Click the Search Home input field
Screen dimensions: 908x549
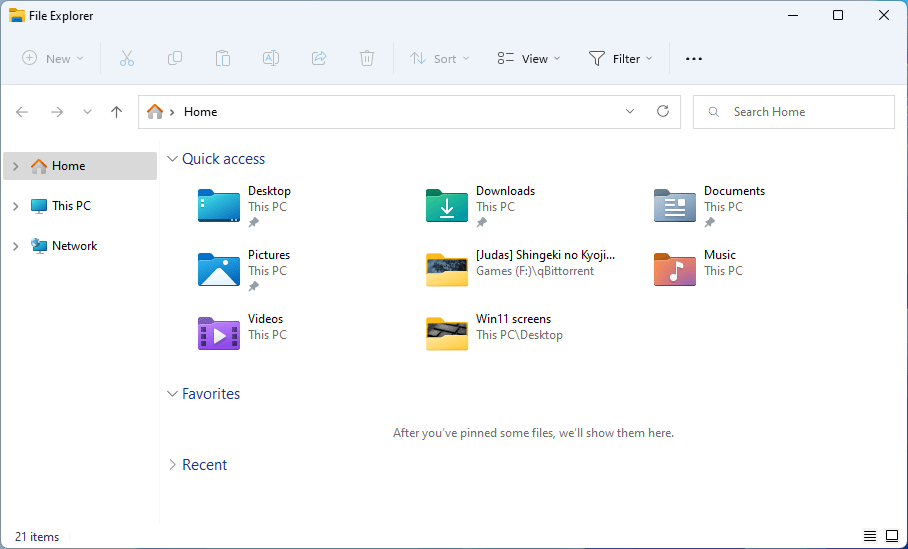tap(794, 112)
